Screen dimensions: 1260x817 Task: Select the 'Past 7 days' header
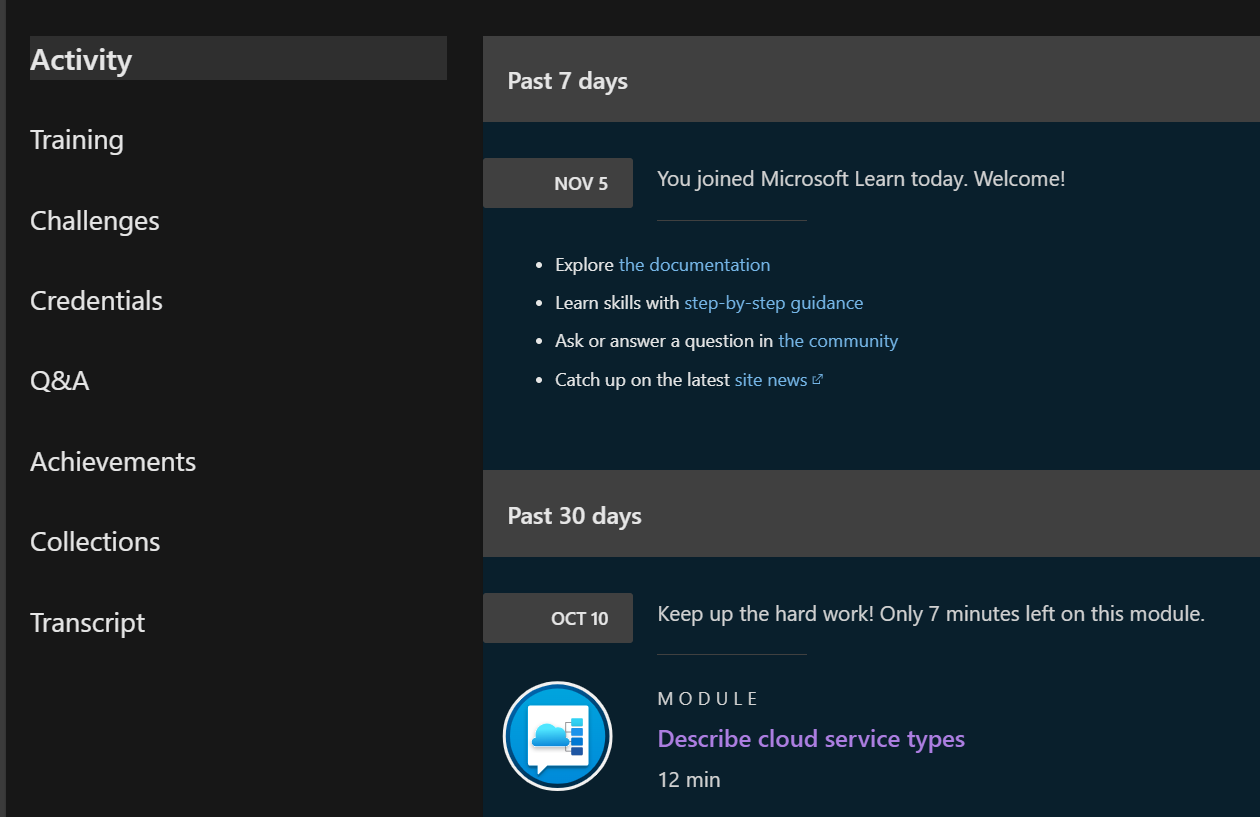tap(871, 79)
